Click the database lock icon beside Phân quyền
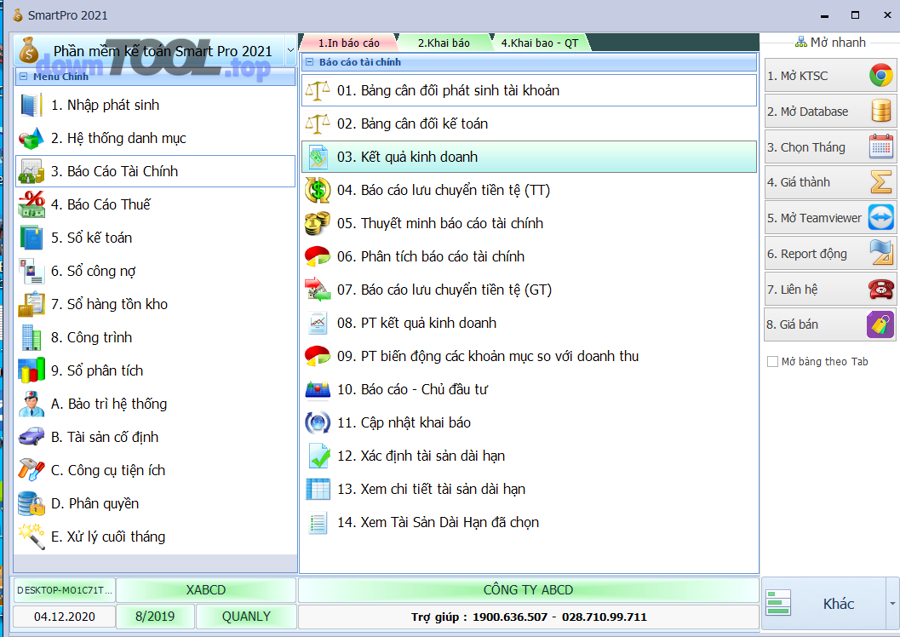 pos(31,503)
